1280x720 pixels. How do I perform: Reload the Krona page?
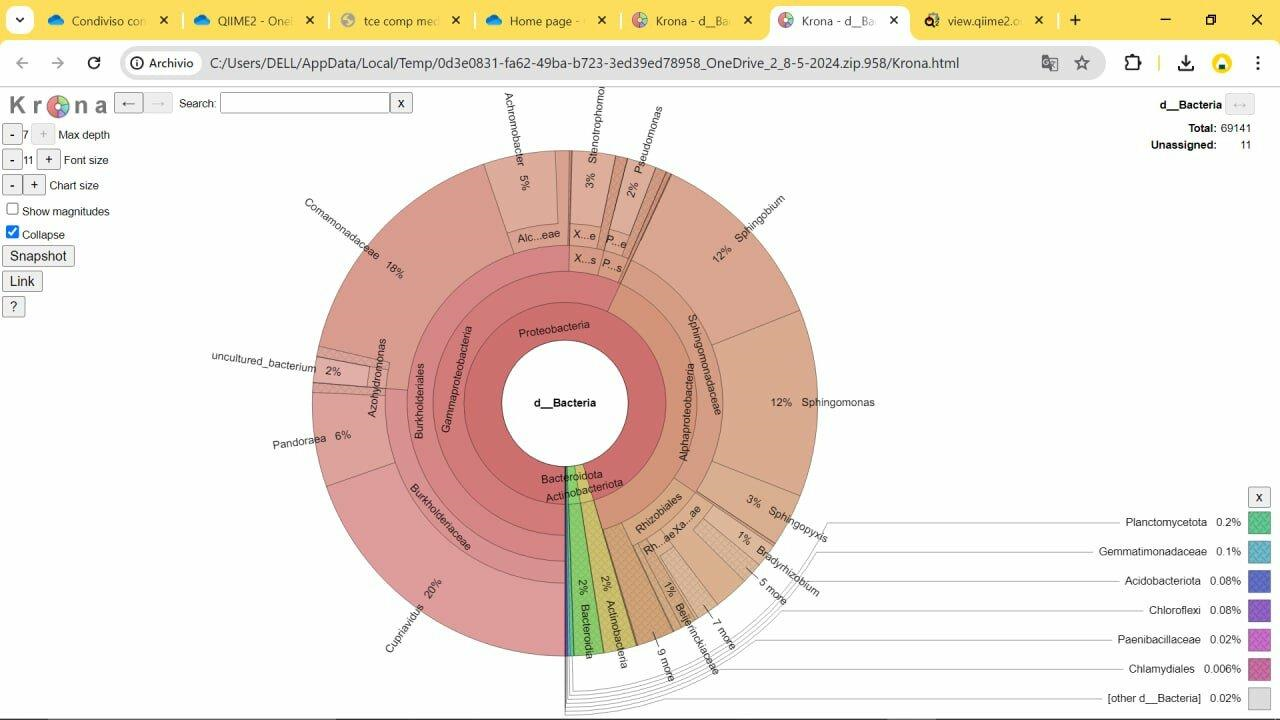(94, 63)
